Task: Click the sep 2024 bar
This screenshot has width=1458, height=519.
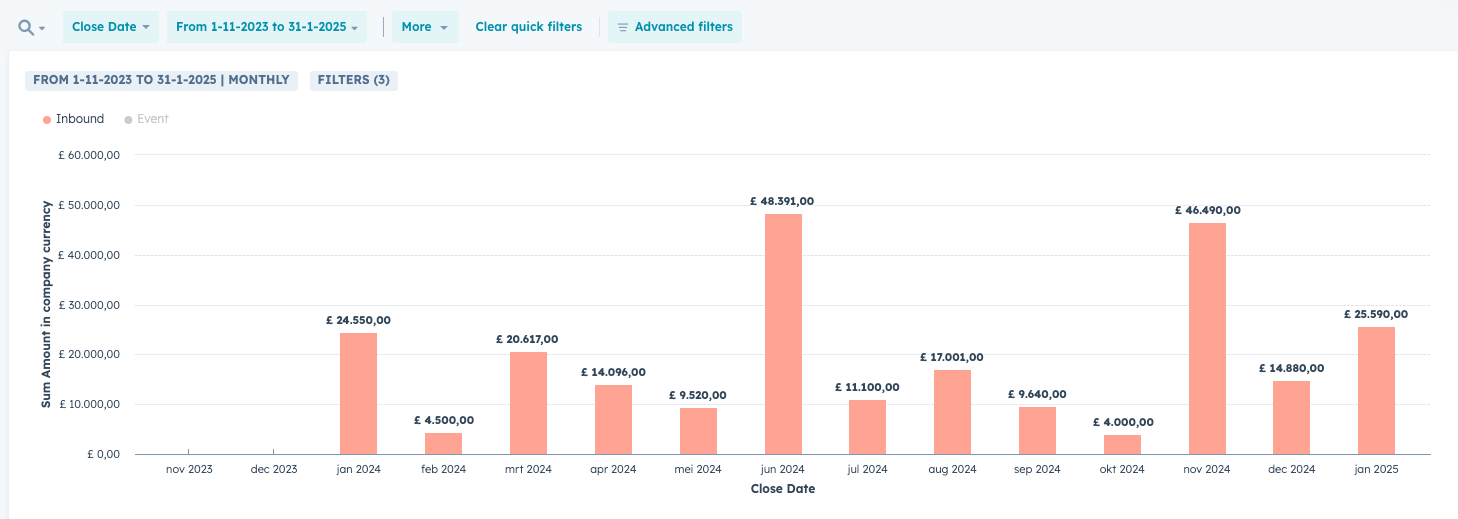Action: [x=1037, y=431]
